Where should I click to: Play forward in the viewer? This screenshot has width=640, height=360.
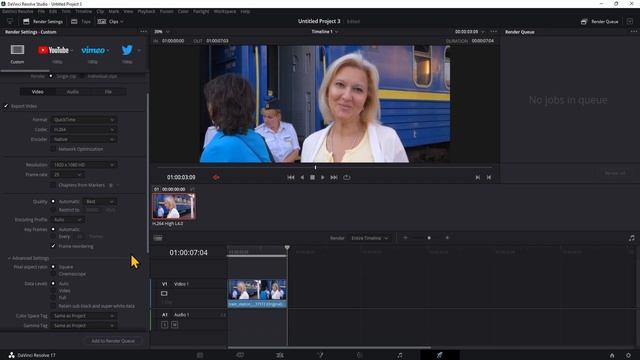pyautogui.click(x=323, y=178)
